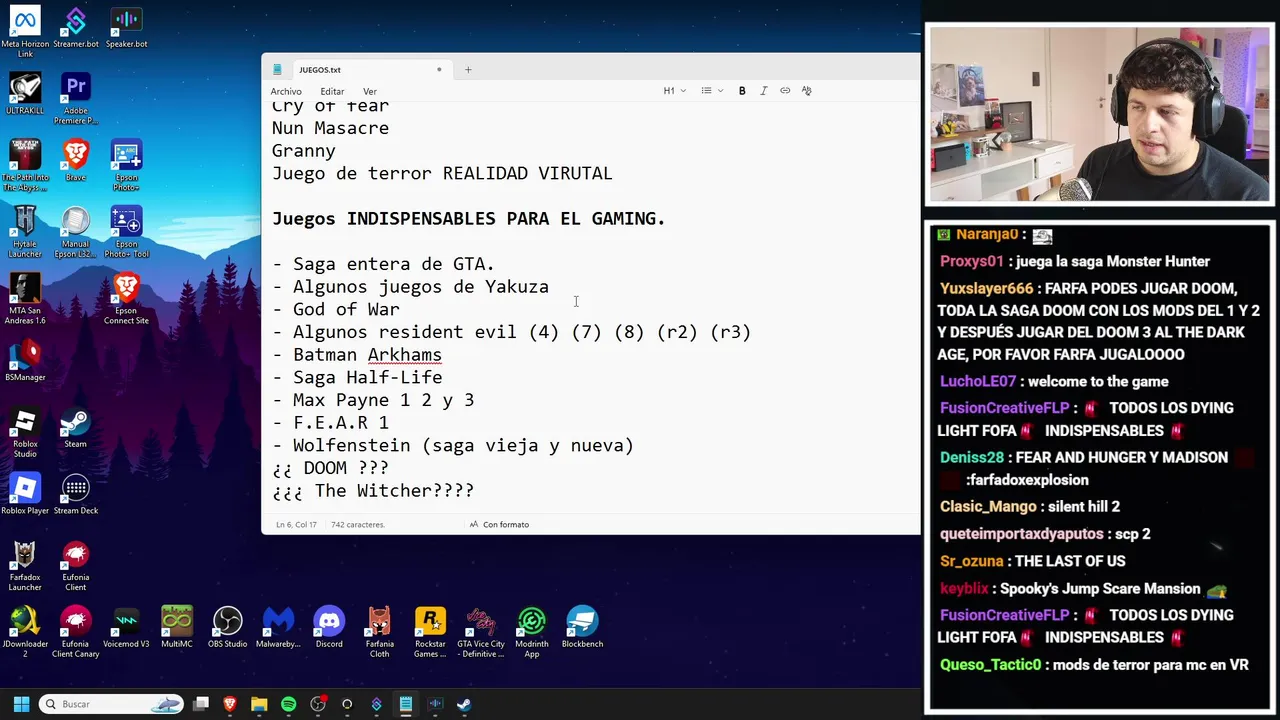Open Eufonia Client desktop icon

pos(75,566)
